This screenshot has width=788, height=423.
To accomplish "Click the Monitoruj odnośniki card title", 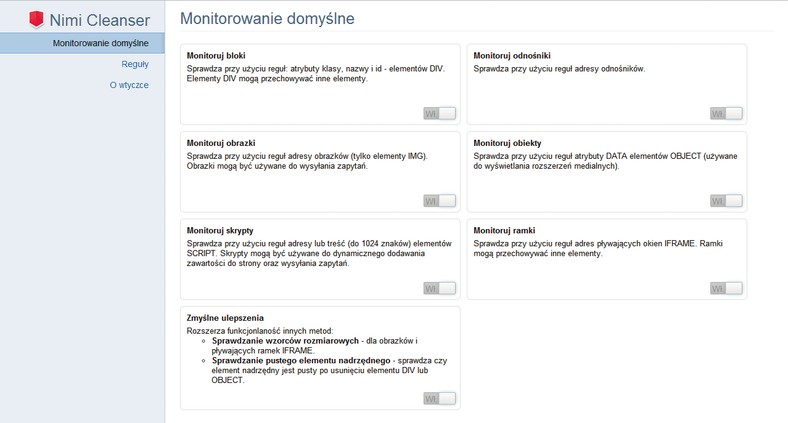I will pos(512,56).
